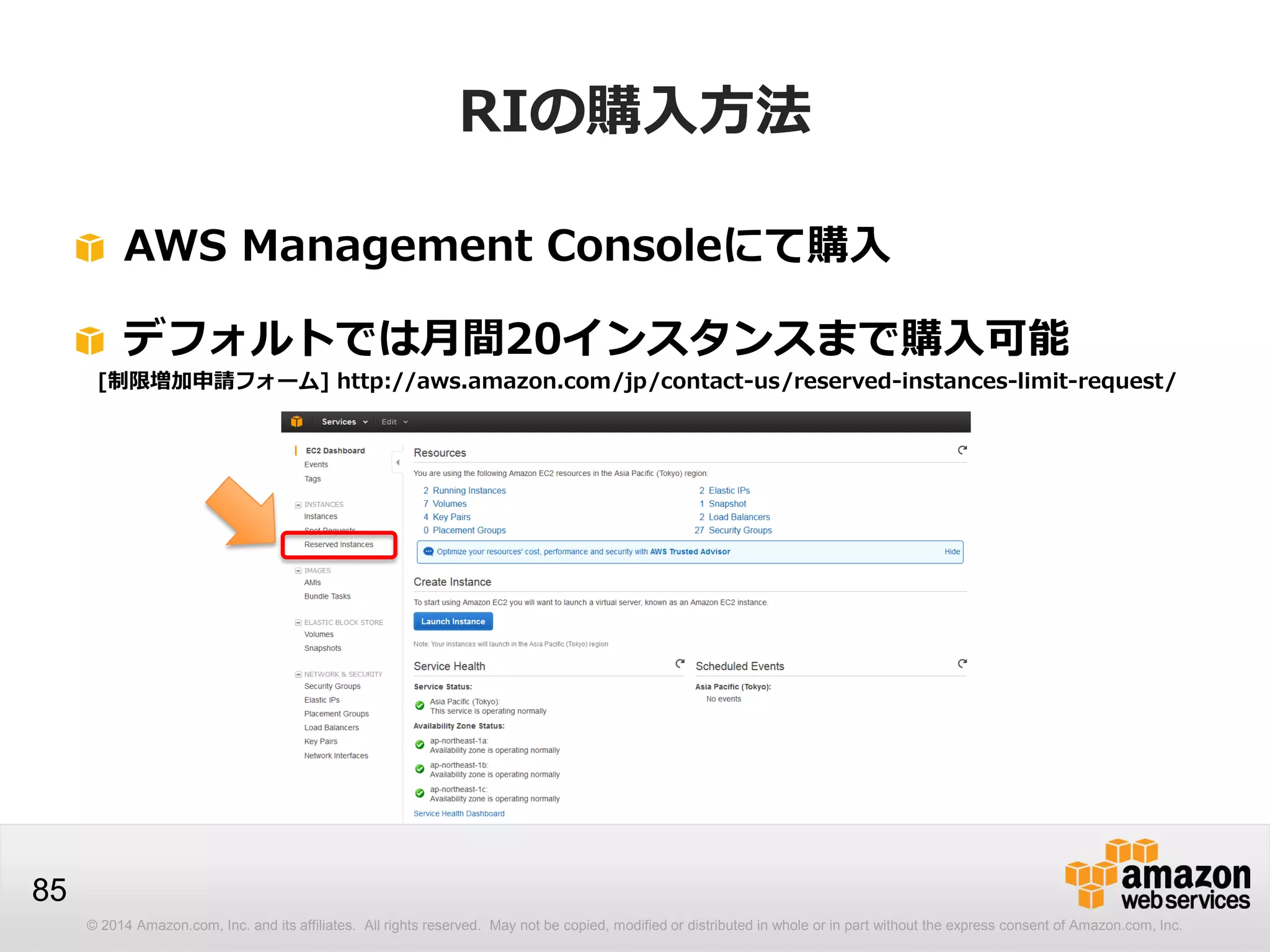Collapse the sidebar with the arrow handle
Screen dimensions: 1270x952
click(x=397, y=462)
